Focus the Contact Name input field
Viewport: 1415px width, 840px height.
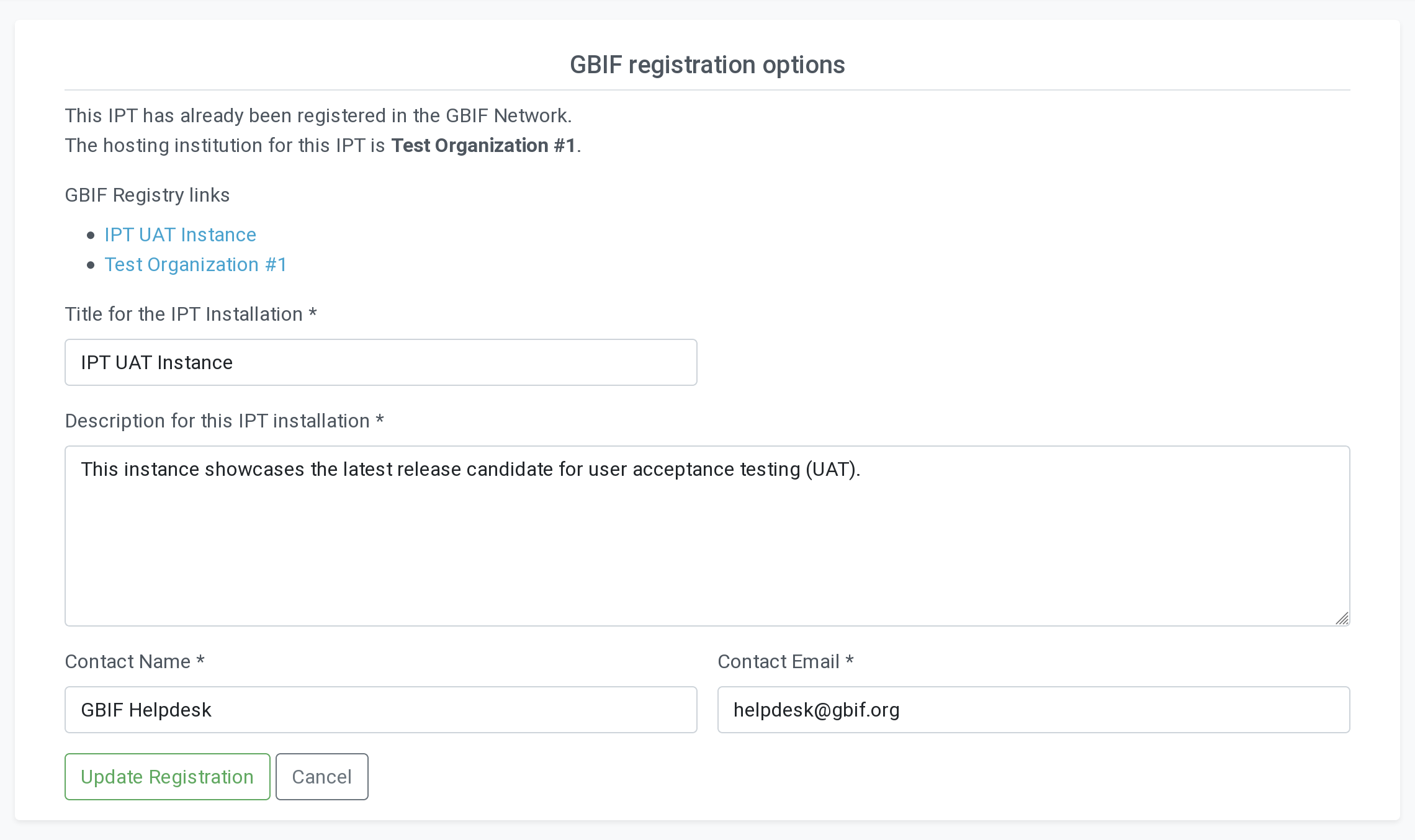[380, 710]
